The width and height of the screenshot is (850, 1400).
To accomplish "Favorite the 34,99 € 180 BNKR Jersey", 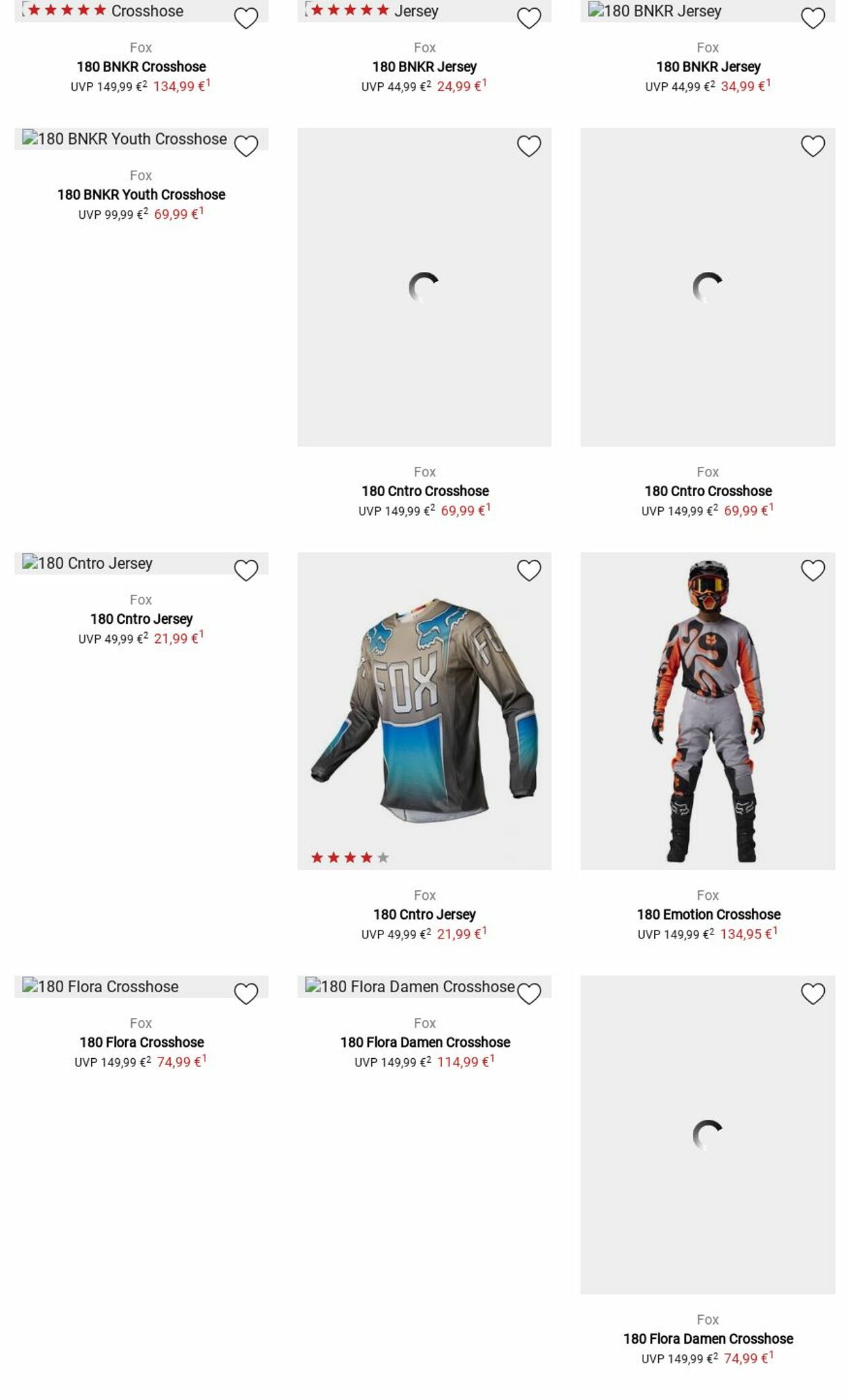I will pyautogui.click(x=813, y=18).
